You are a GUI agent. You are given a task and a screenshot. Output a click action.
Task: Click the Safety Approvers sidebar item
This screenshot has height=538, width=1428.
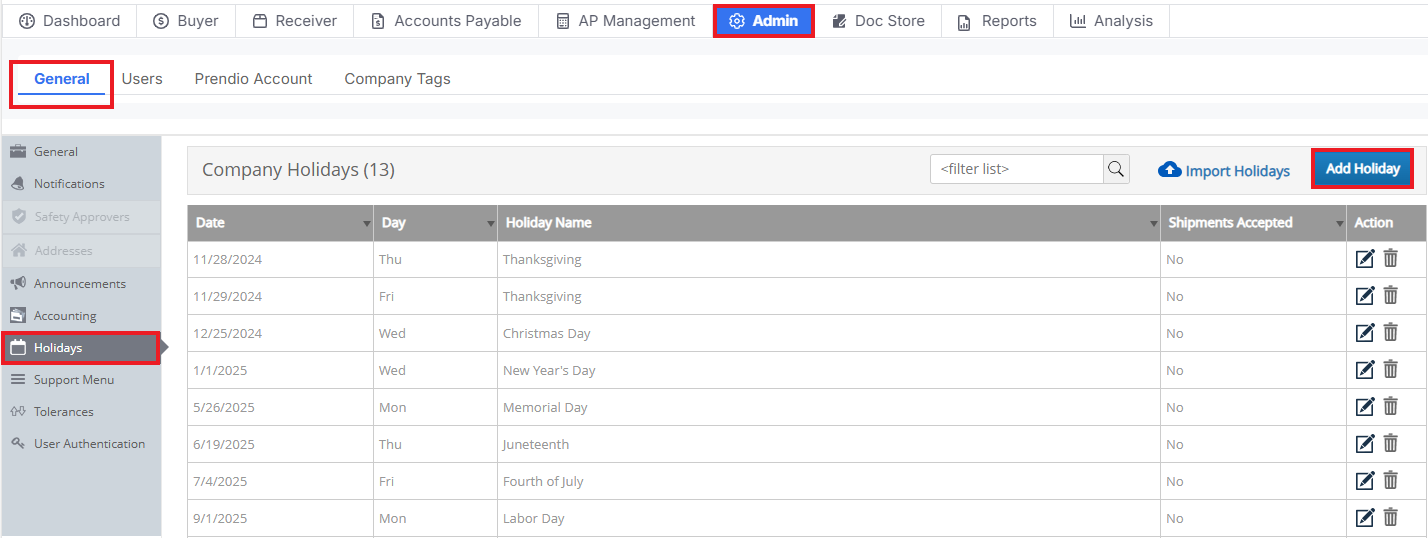pyautogui.click(x=81, y=217)
